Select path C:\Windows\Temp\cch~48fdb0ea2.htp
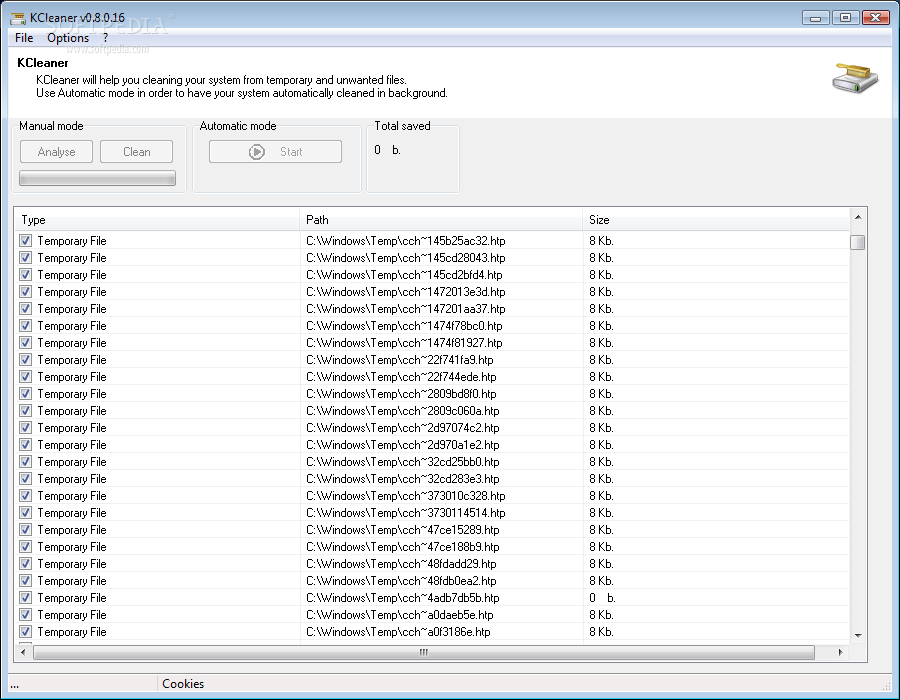Image resolution: width=900 pixels, height=700 pixels. [x=401, y=581]
